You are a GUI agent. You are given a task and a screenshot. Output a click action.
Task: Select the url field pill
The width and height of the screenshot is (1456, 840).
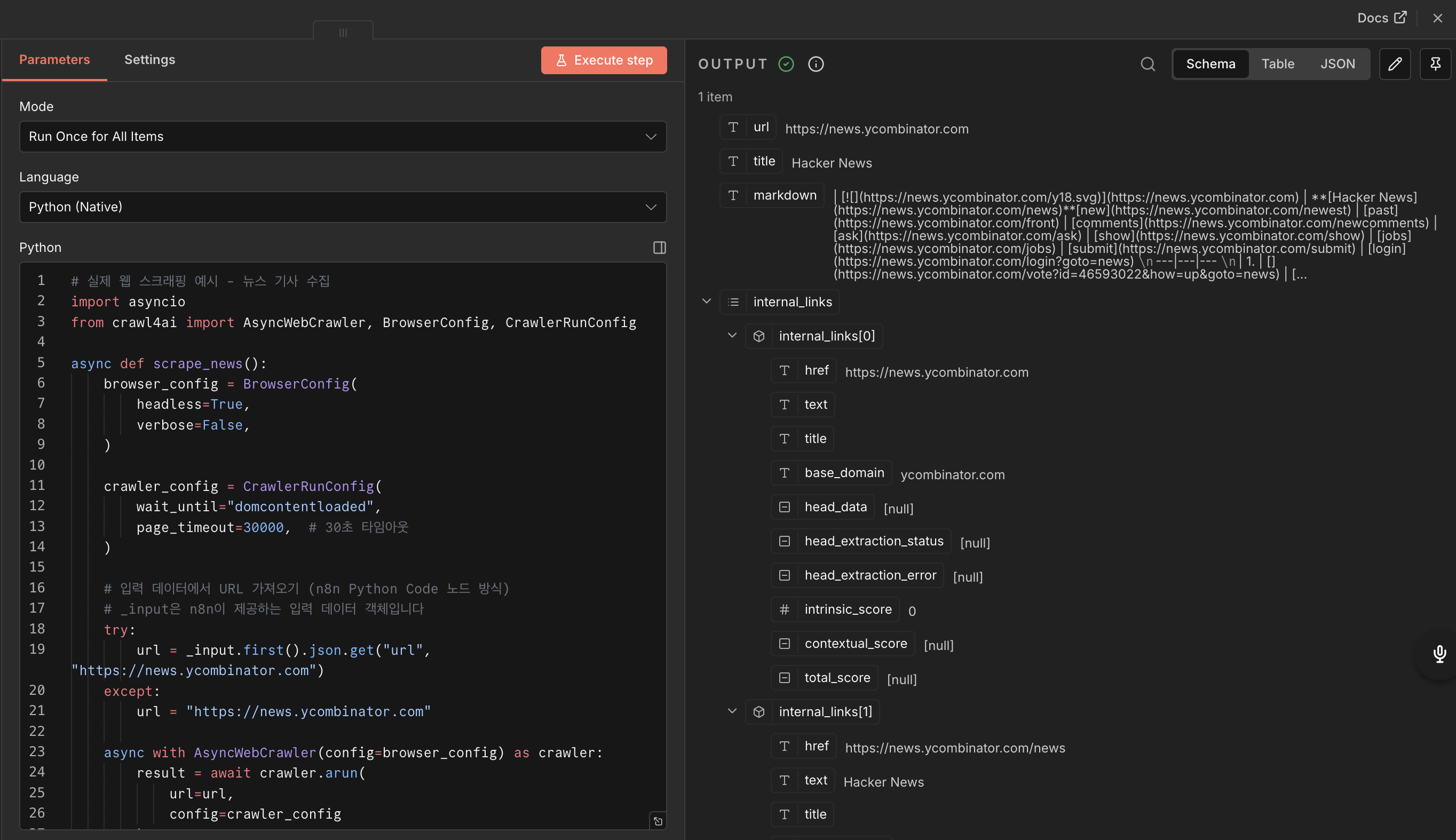748,127
